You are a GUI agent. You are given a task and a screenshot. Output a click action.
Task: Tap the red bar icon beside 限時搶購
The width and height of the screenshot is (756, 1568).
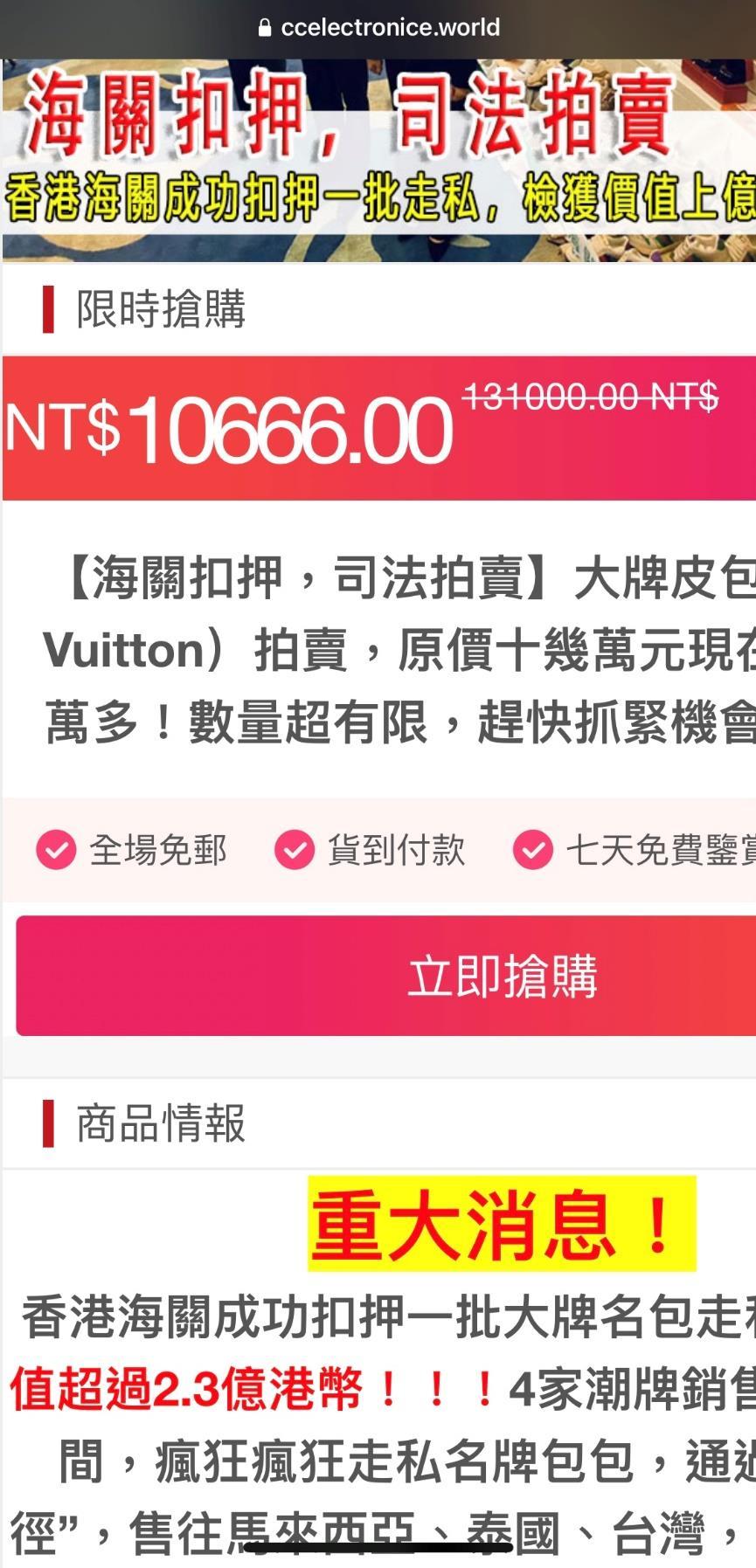click(48, 309)
